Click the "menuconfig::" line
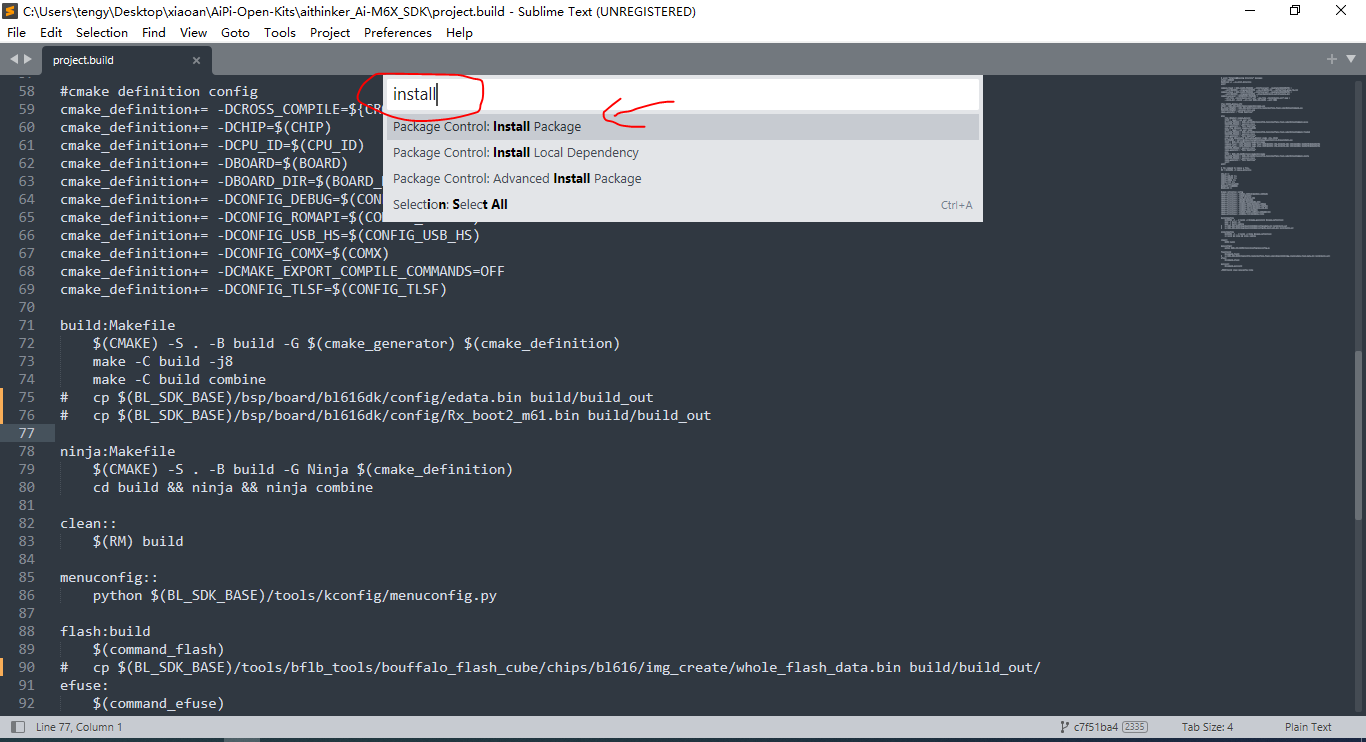 tap(109, 577)
